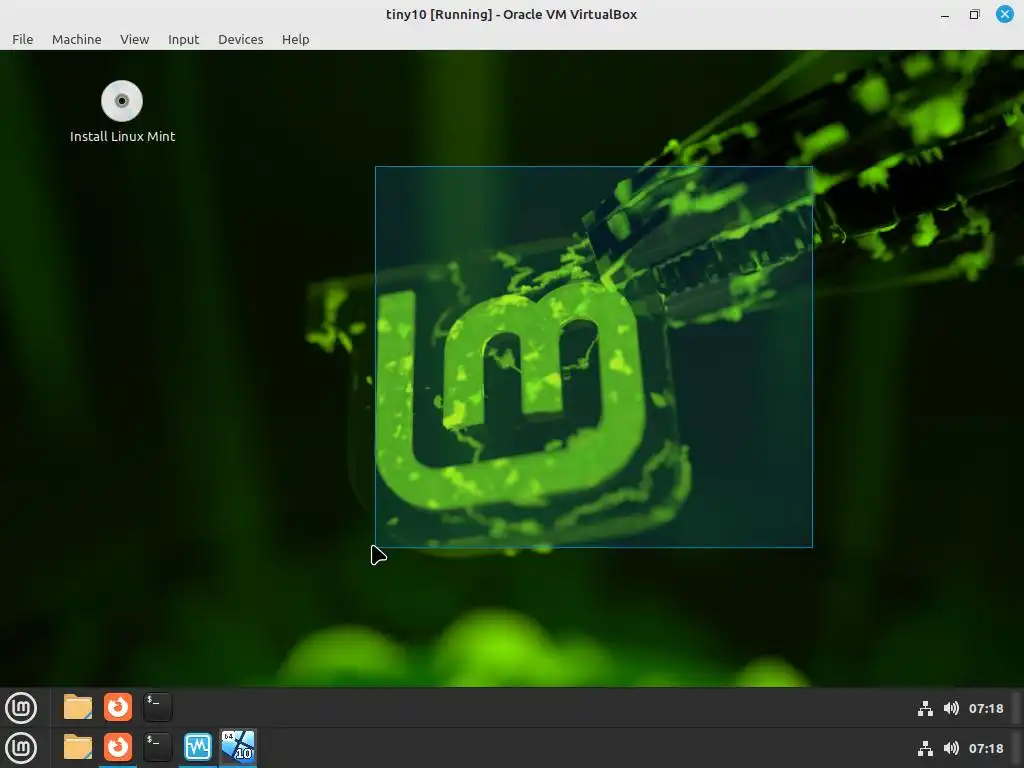Screen dimensions: 1024x768
Task: Open the Devices menu
Action: (240, 39)
